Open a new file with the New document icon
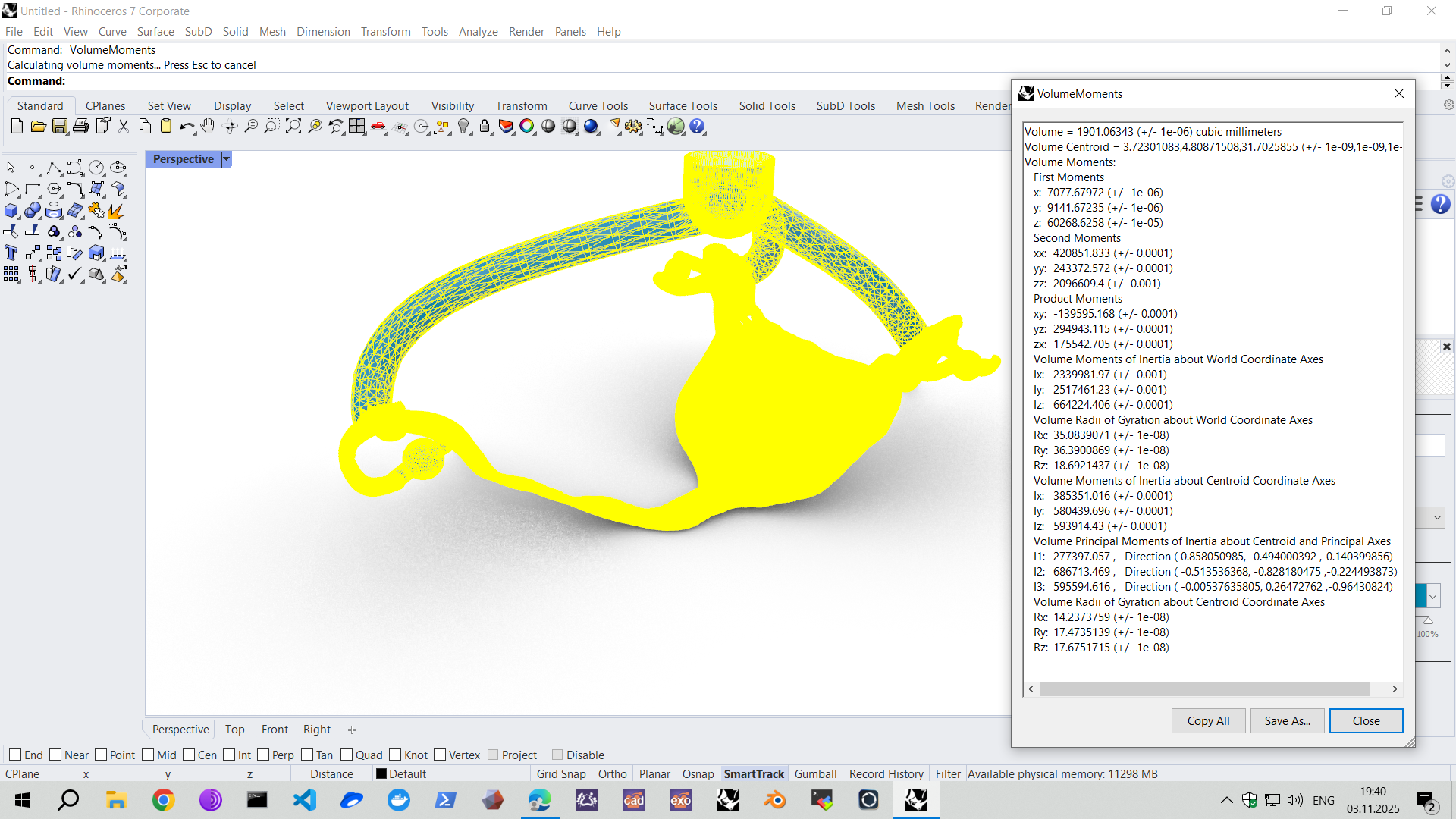 [x=17, y=126]
